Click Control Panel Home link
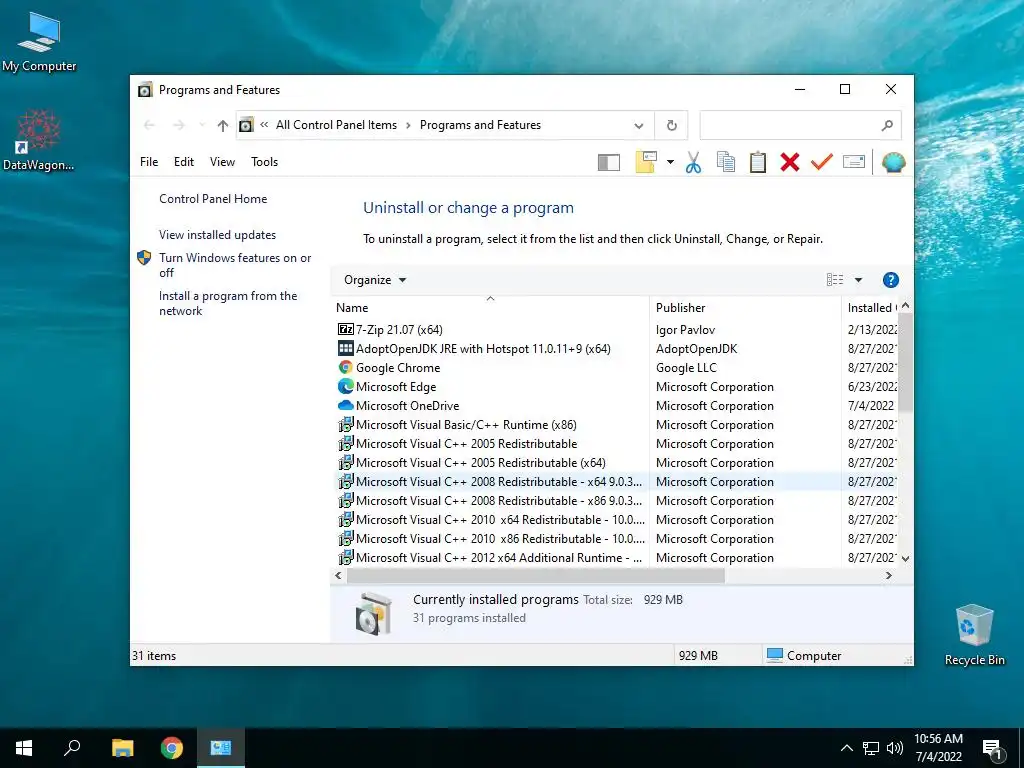The height and width of the screenshot is (768, 1024). click(213, 199)
